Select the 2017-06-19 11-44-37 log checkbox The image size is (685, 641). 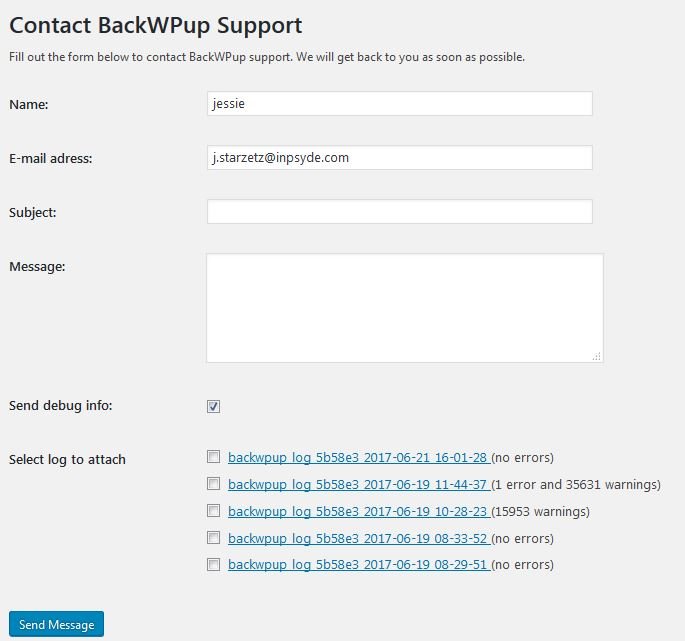(x=213, y=484)
